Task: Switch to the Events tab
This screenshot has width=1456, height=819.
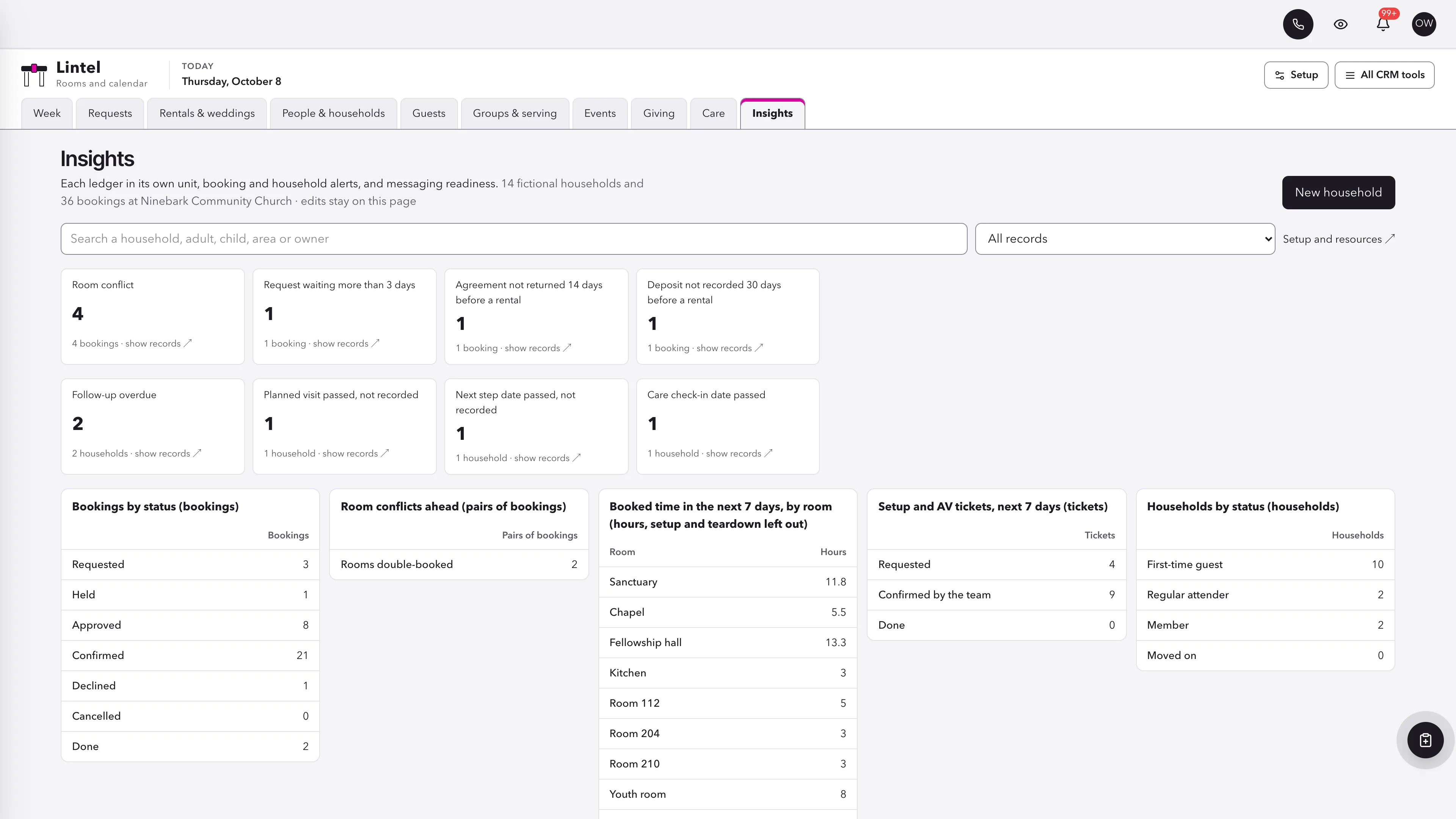Action: (x=600, y=114)
